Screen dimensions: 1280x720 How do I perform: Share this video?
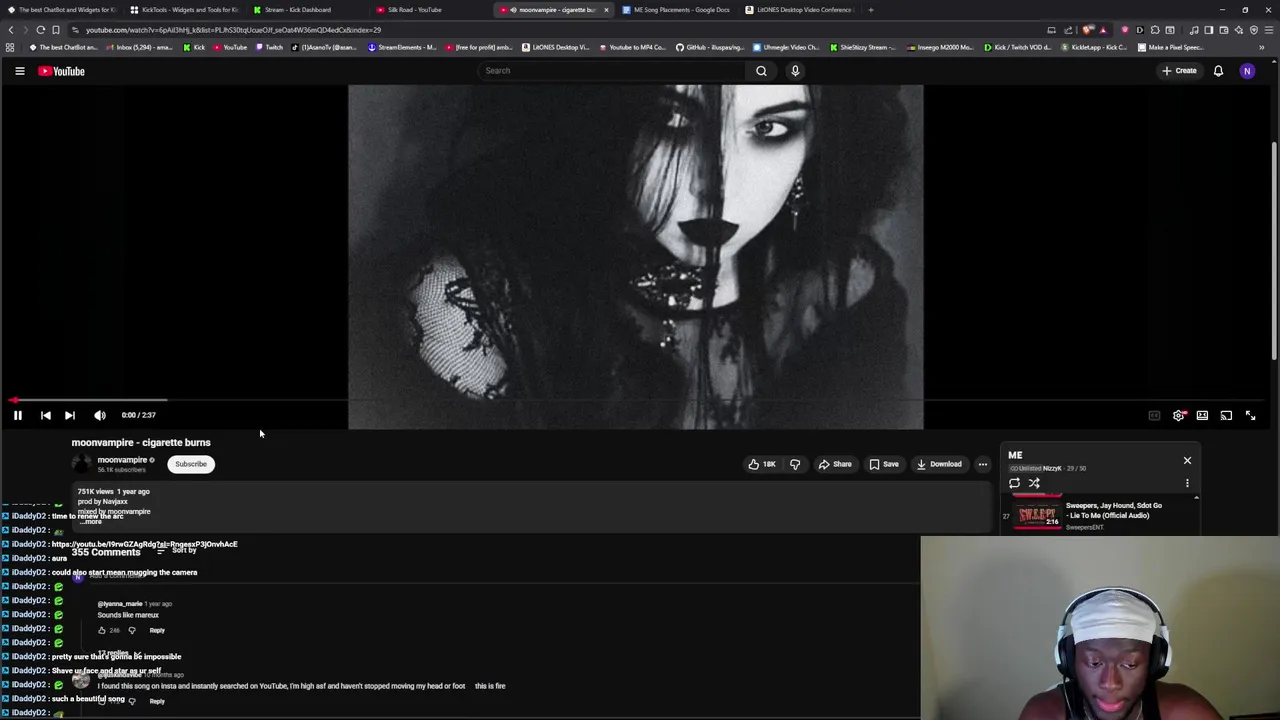pyautogui.click(x=835, y=464)
